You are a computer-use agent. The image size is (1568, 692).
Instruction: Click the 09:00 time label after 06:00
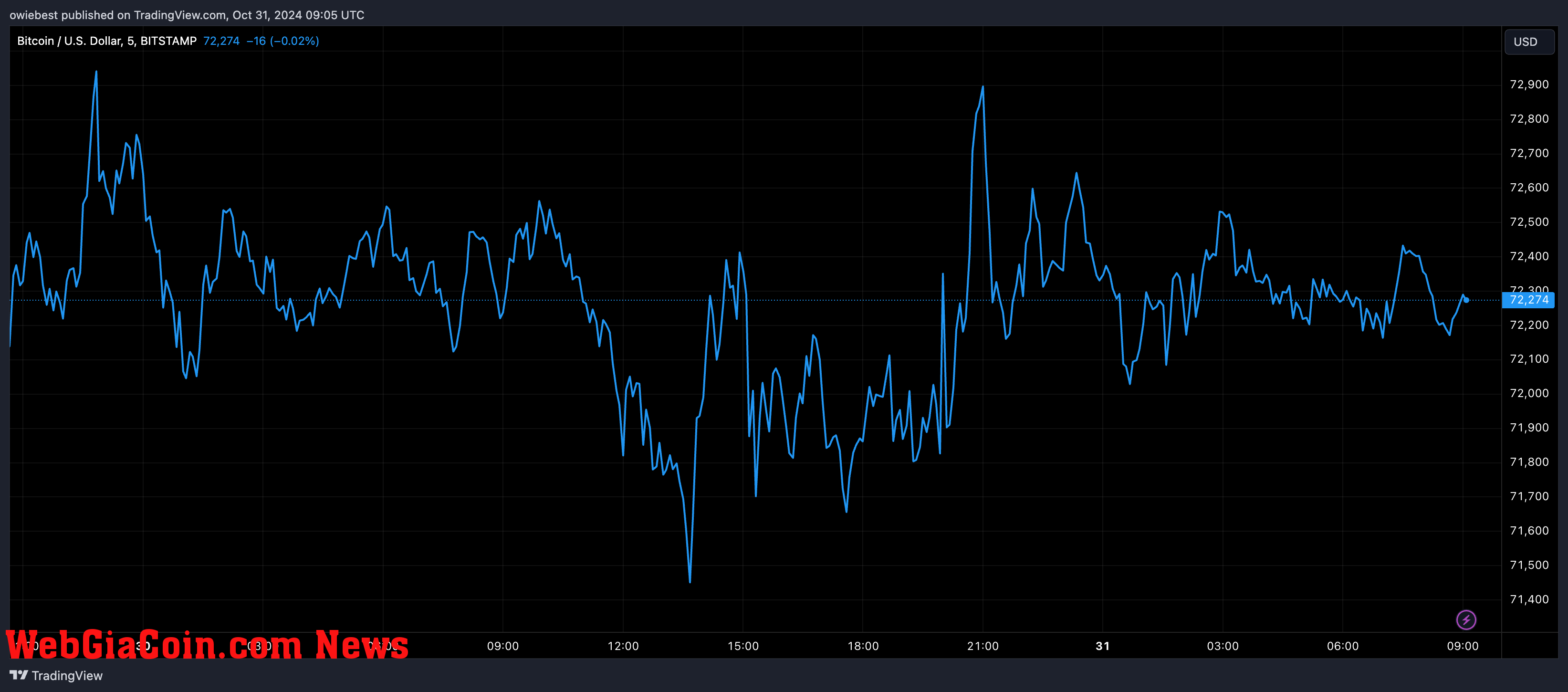[1462, 646]
